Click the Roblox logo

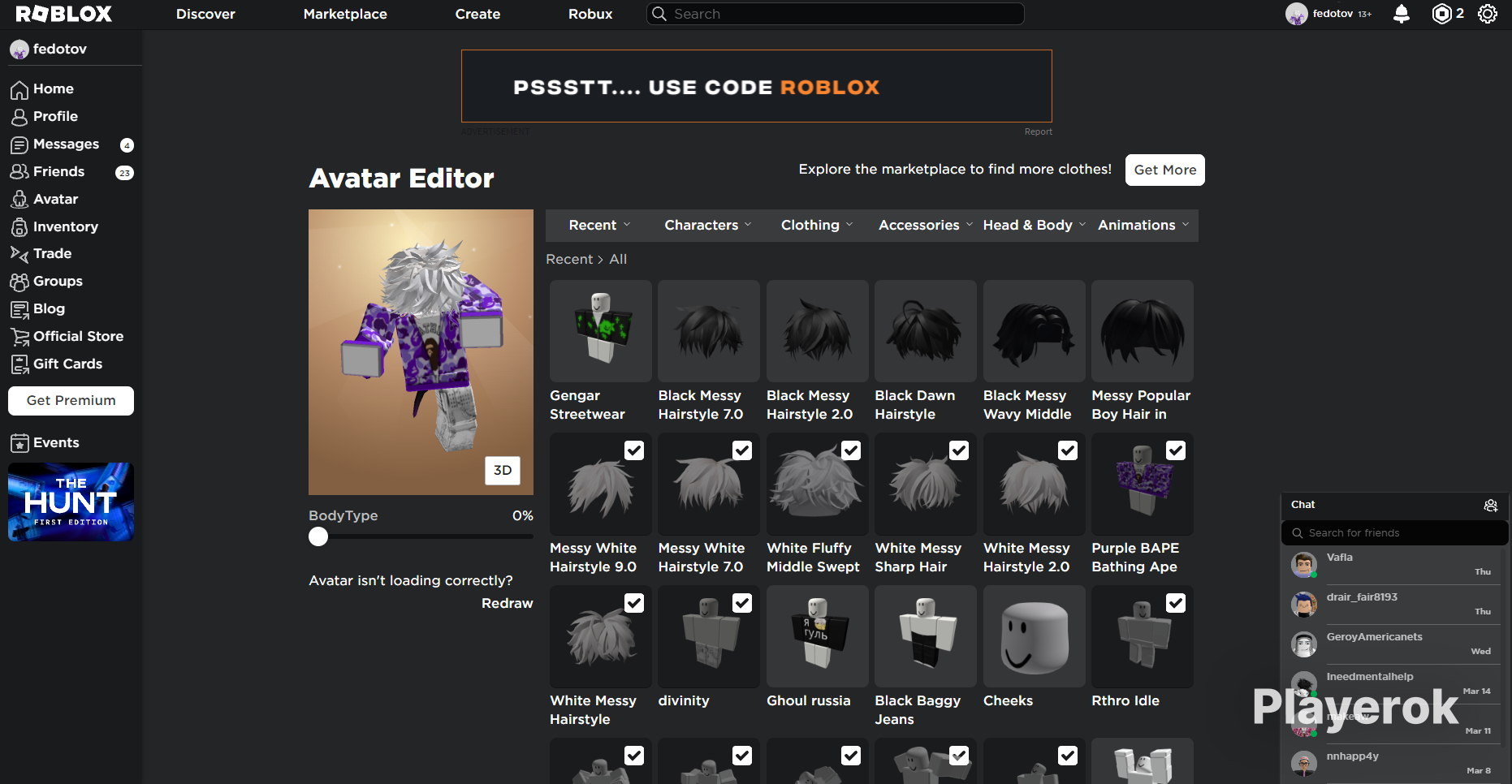pos(64,14)
